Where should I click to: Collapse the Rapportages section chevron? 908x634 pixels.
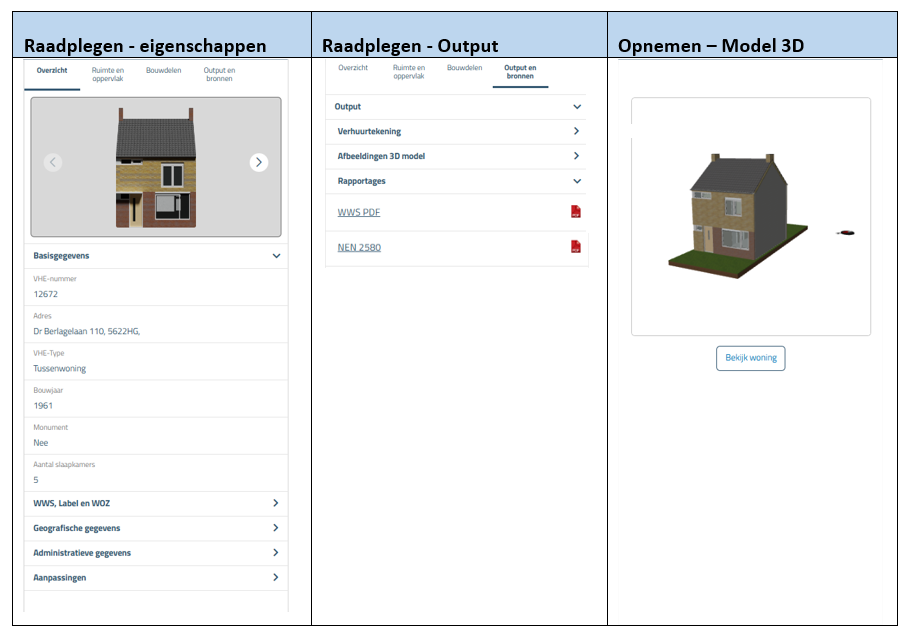click(576, 181)
